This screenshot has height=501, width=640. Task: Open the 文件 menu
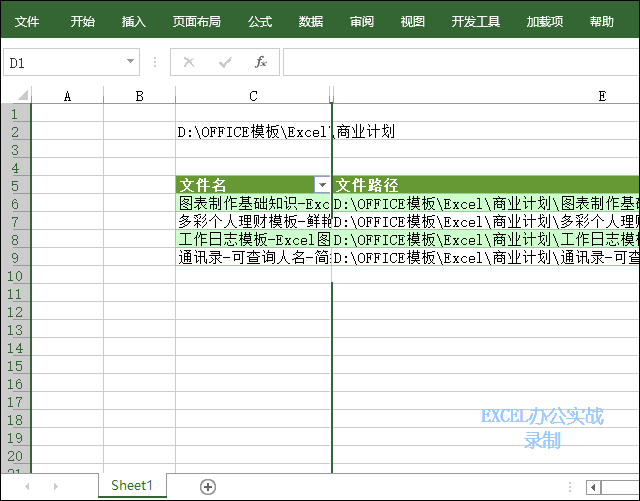[x=27, y=22]
